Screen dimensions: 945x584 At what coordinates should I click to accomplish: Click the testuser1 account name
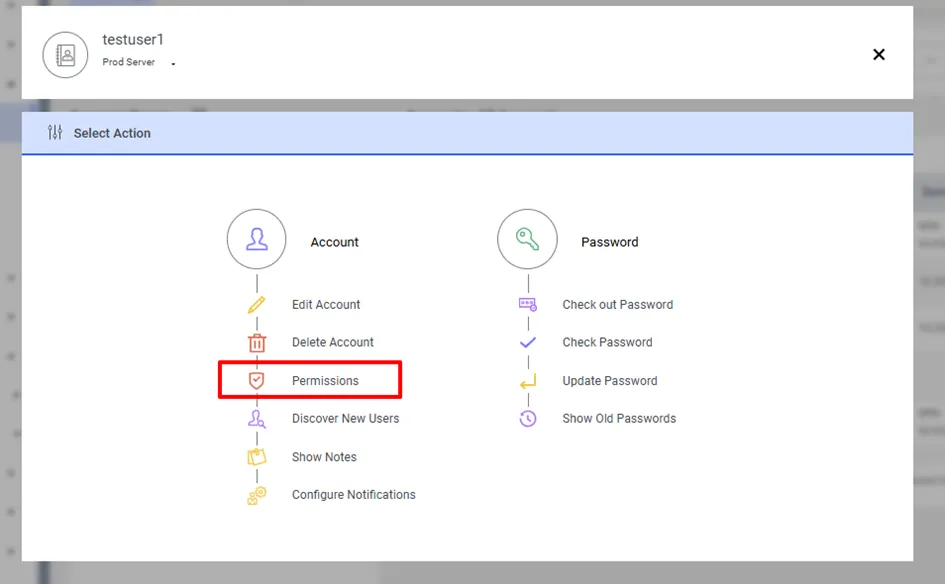point(133,40)
